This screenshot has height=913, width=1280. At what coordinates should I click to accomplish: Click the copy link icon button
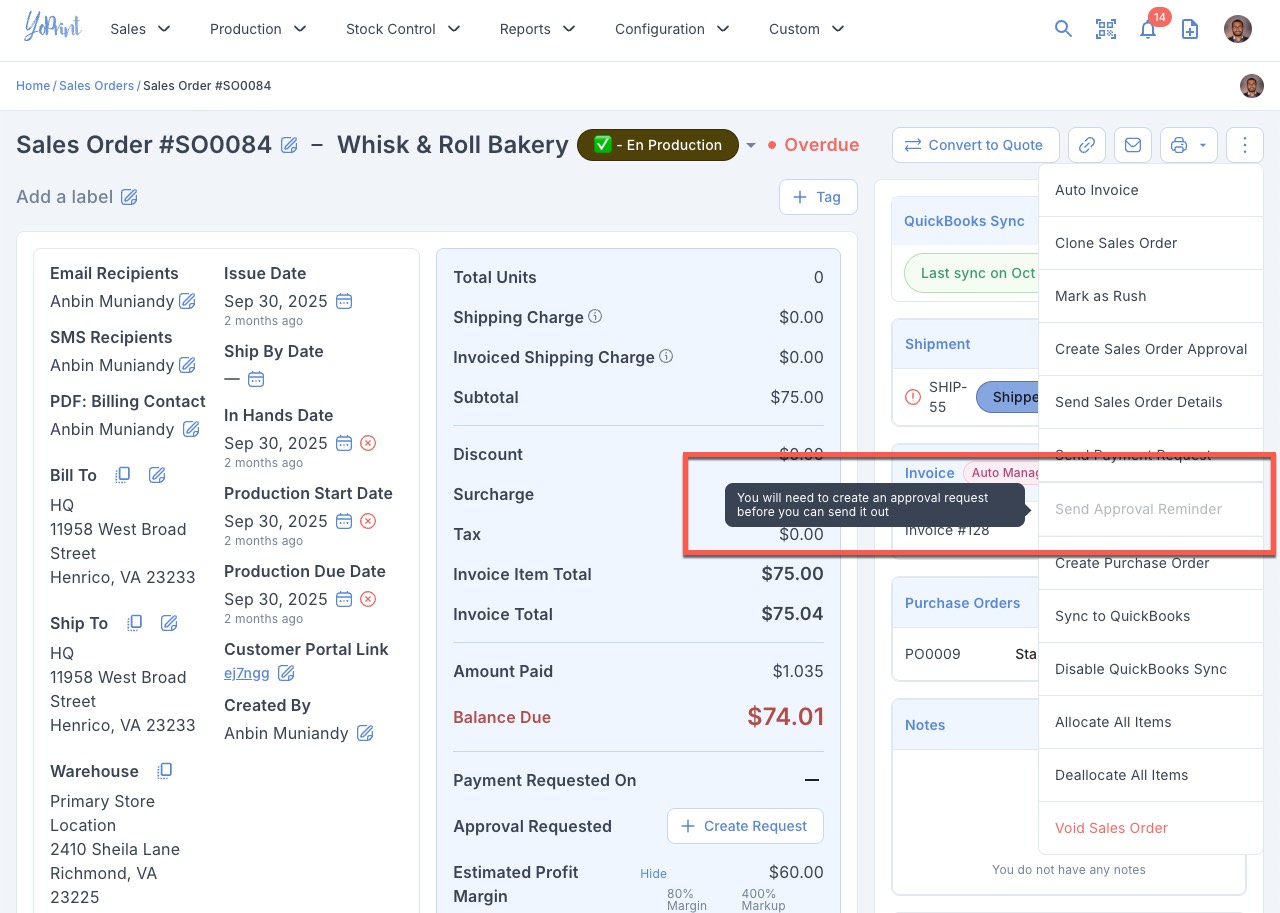click(x=1086, y=145)
